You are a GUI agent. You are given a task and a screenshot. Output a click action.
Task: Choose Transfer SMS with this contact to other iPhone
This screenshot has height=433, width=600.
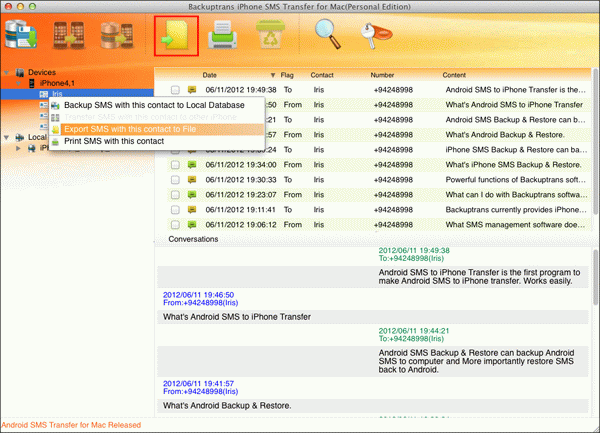[157, 117]
